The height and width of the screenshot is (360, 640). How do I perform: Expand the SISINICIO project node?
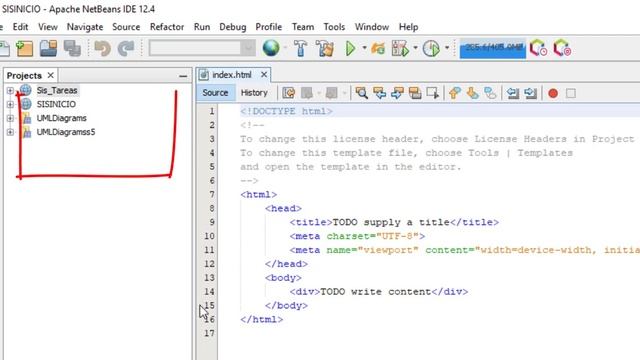click(10, 104)
